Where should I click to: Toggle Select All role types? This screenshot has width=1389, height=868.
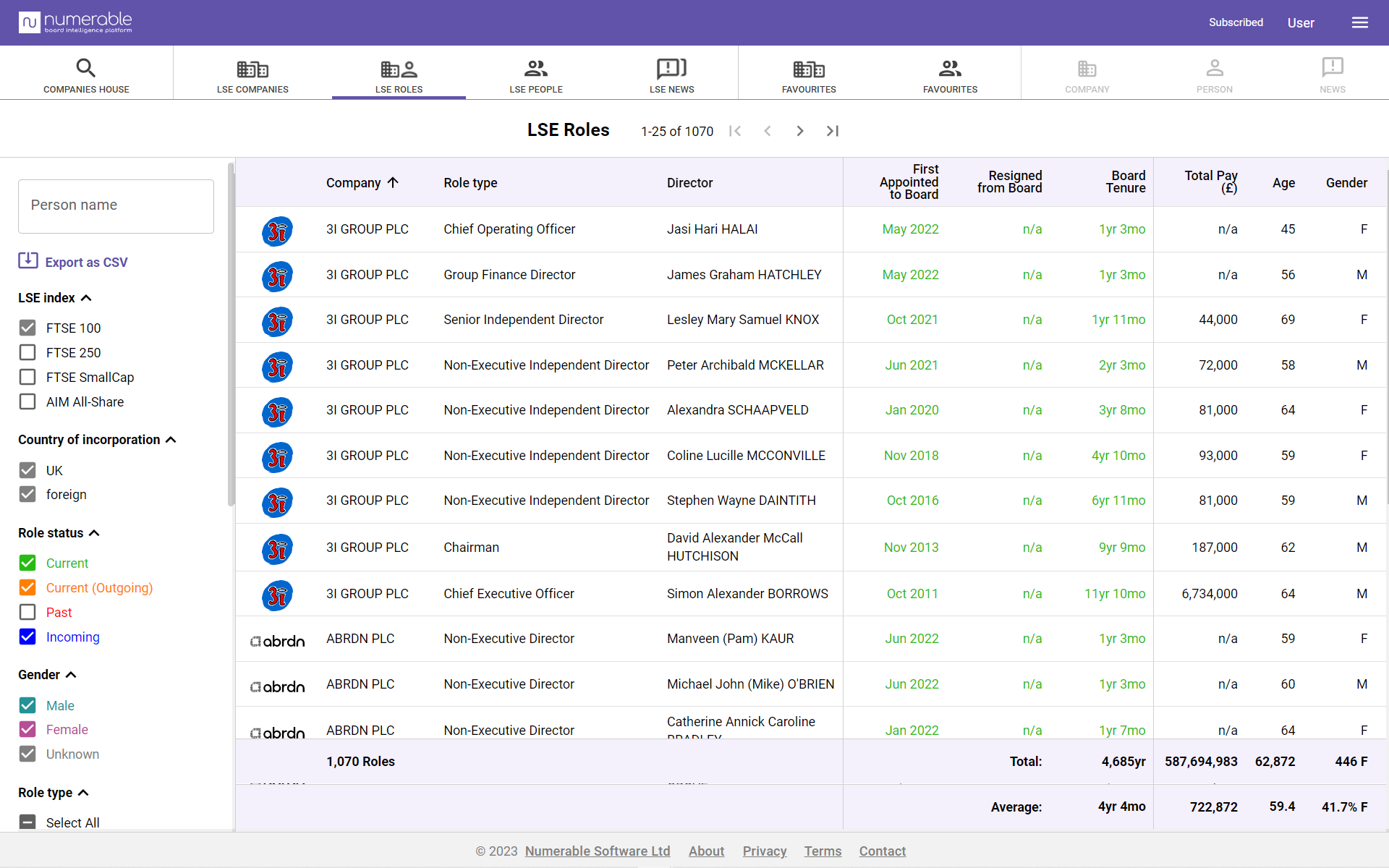tap(27, 822)
